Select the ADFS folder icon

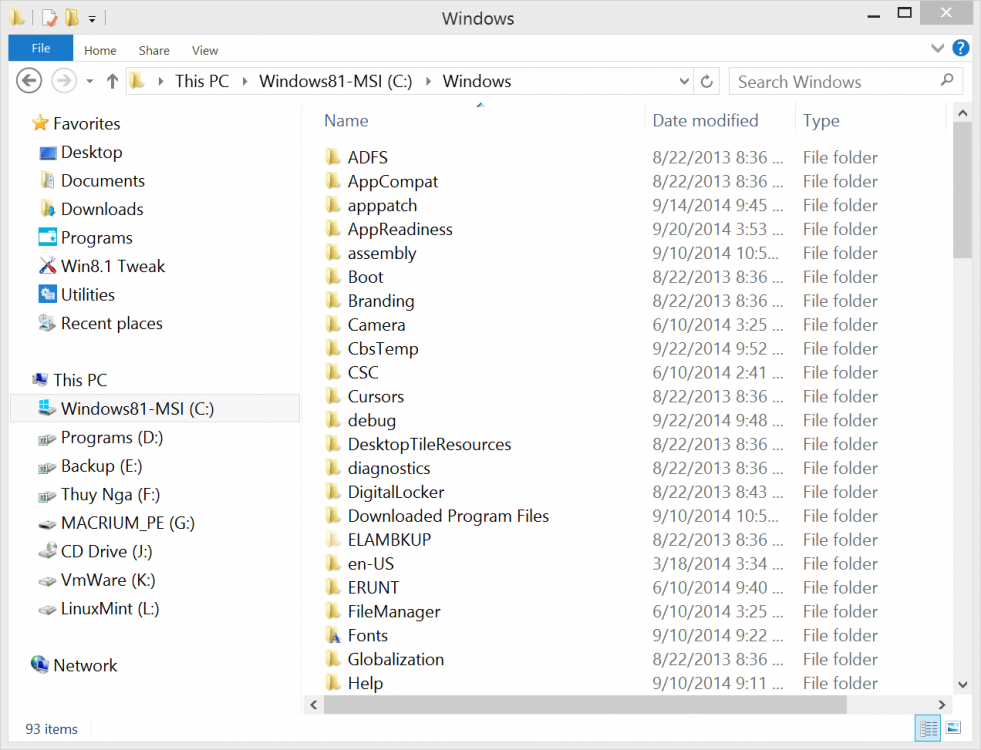pyautogui.click(x=333, y=156)
